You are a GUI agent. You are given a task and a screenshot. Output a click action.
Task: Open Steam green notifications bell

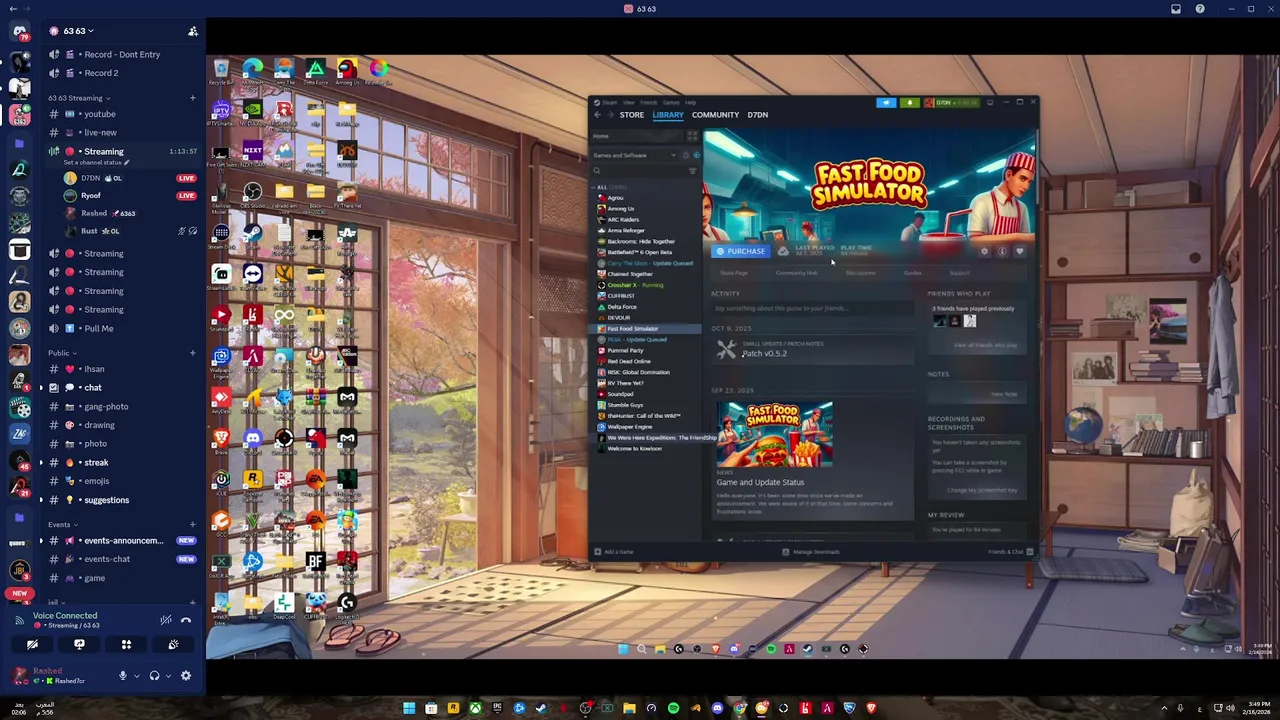[909, 102]
